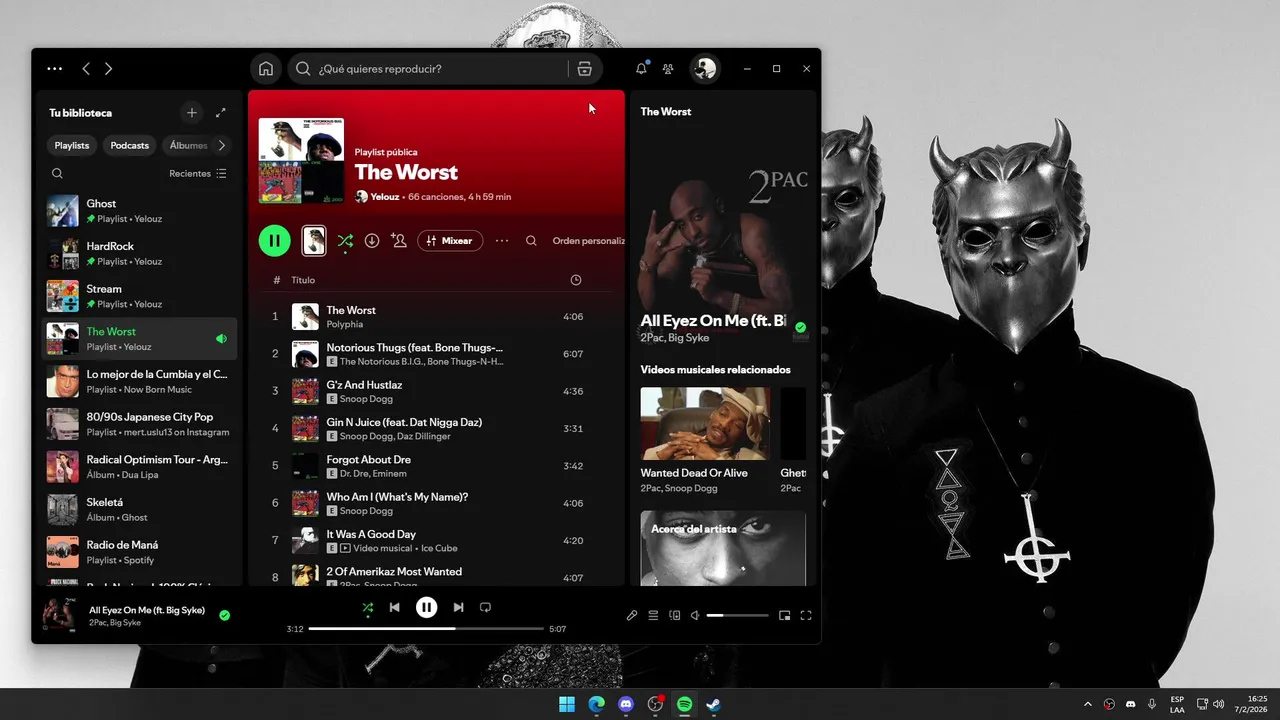This screenshot has height=720, width=1280.
Task: Open the Acerca del artista card
Action: (x=723, y=548)
